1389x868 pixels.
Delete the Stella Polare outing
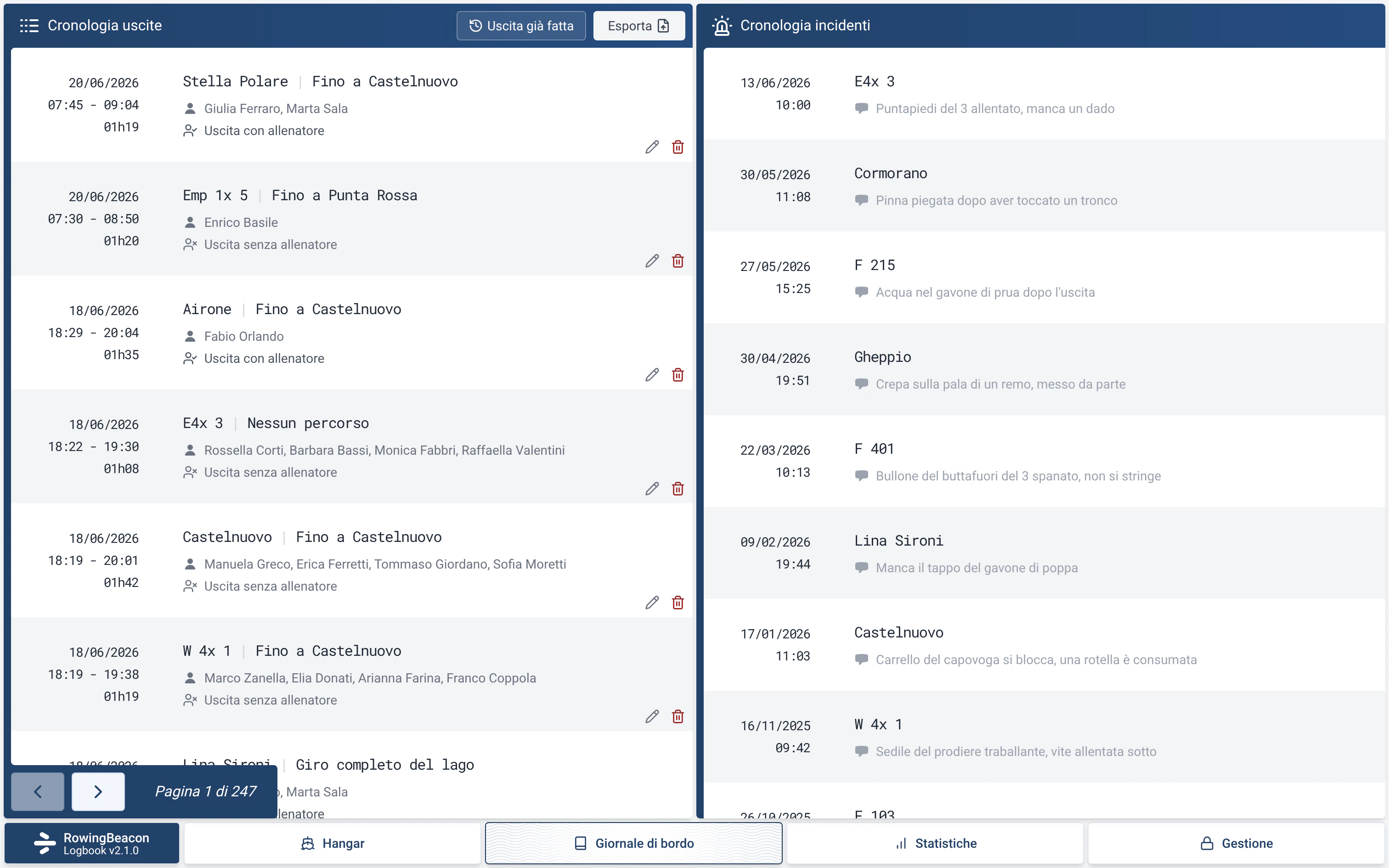click(678, 147)
